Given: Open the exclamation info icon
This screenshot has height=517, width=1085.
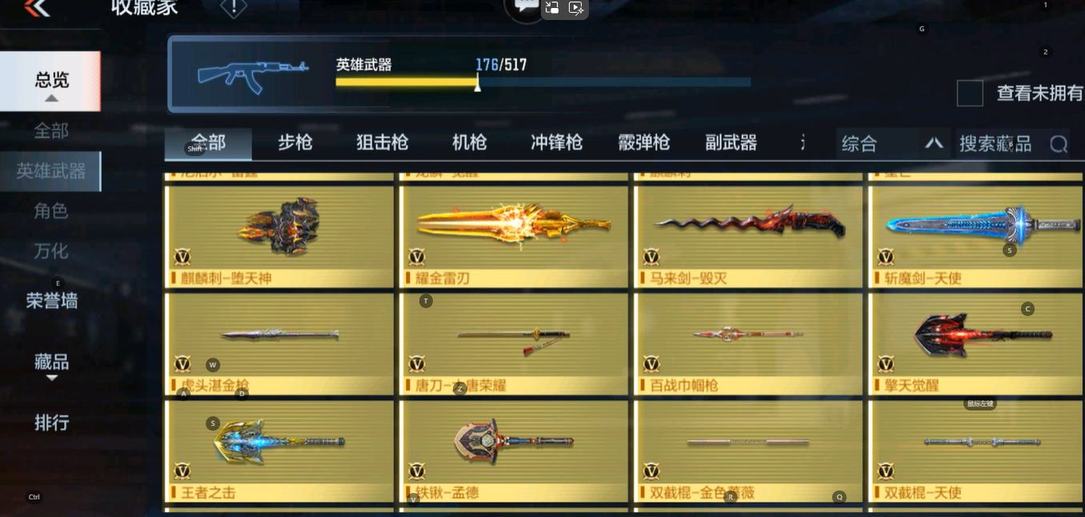Looking at the screenshot, I should (233, 7).
